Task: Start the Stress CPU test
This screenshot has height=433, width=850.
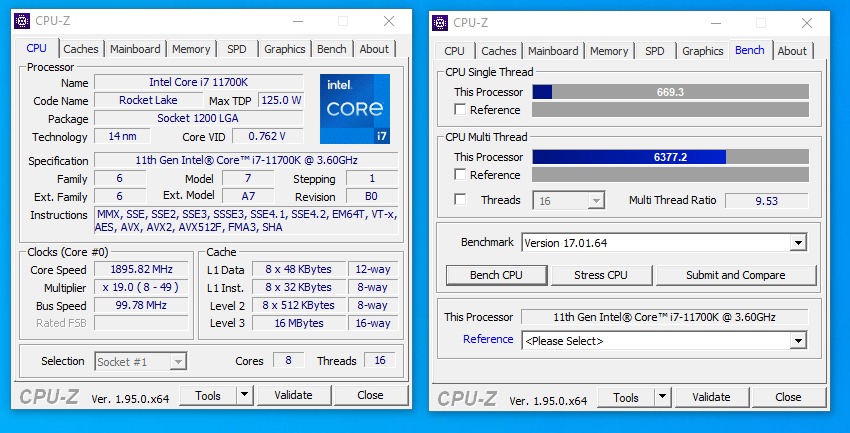Action: (601, 275)
